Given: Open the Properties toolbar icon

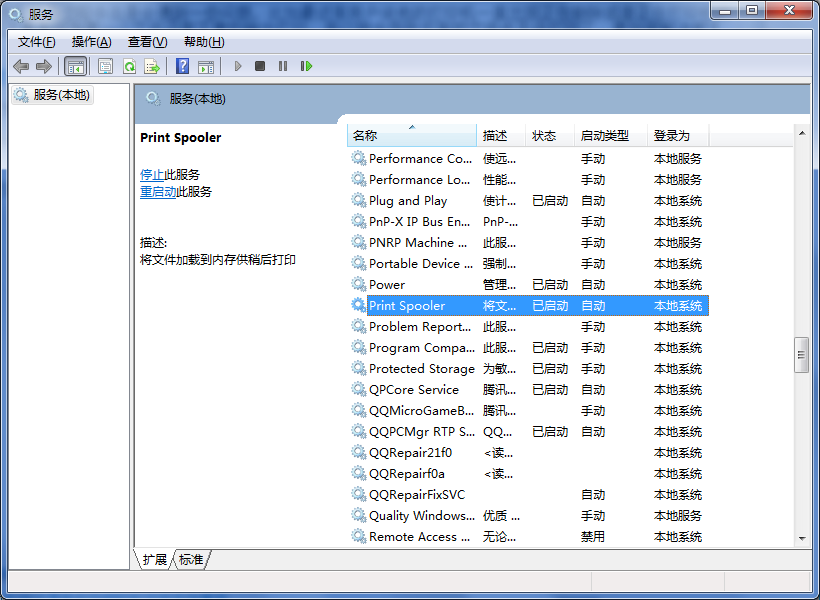Looking at the screenshot, I should point(106,66).
